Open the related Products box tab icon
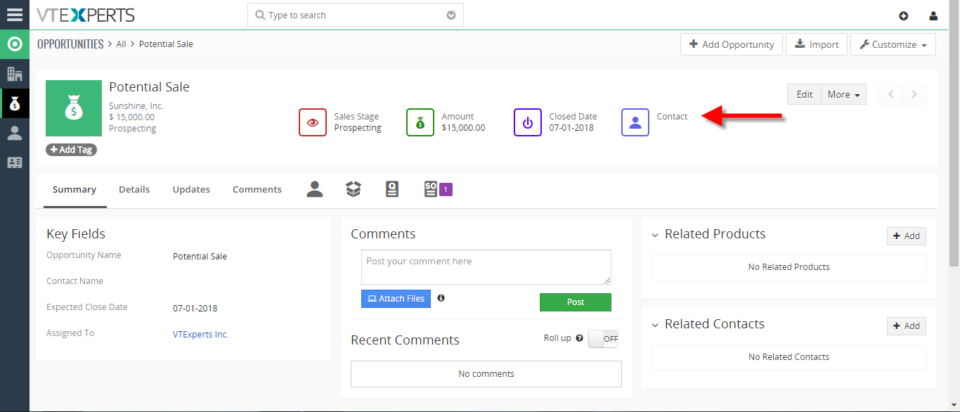The image size is (960, 412). click(353, 189)
